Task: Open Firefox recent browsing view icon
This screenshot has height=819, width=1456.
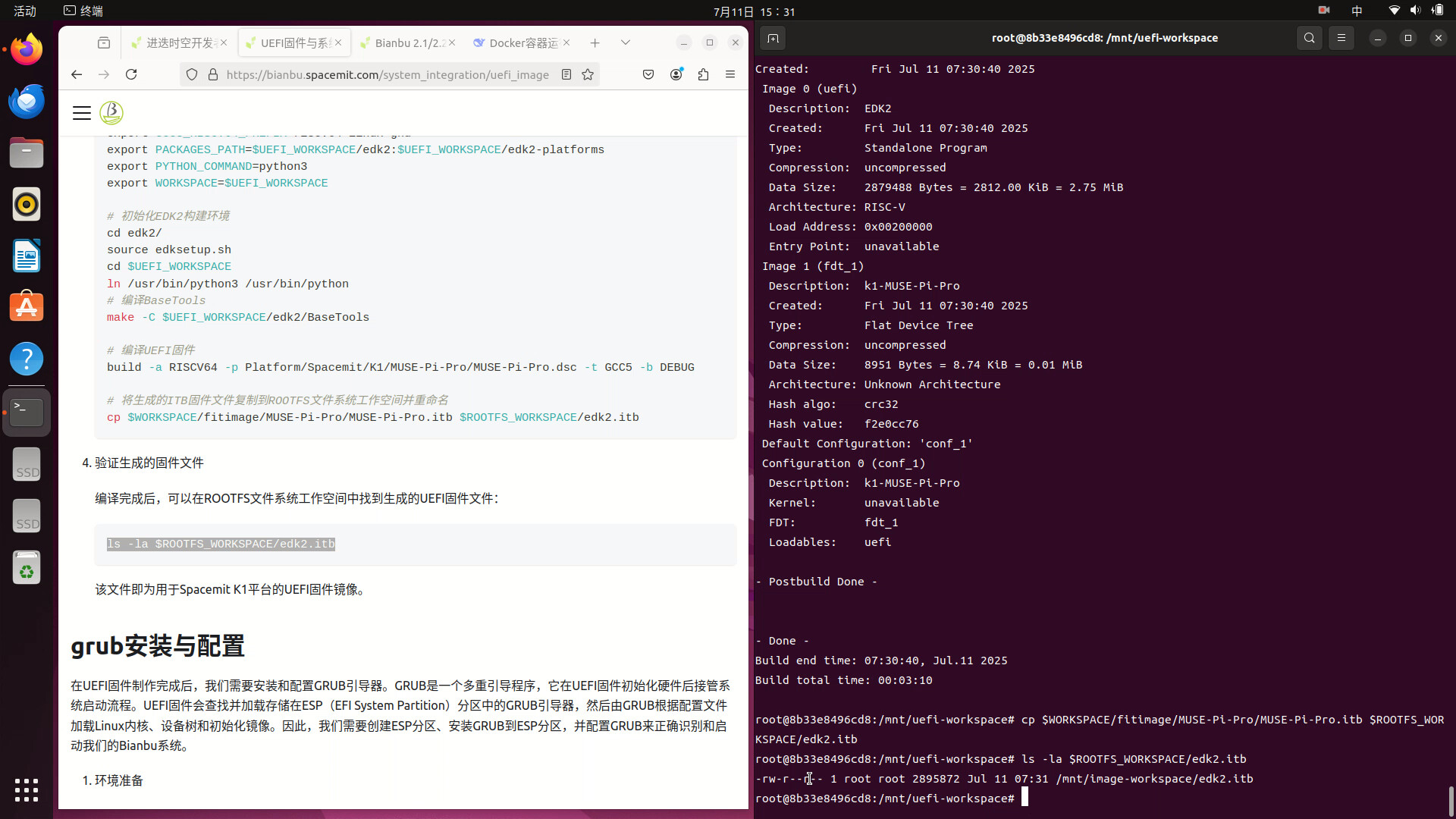Action: tap(104, 42)
